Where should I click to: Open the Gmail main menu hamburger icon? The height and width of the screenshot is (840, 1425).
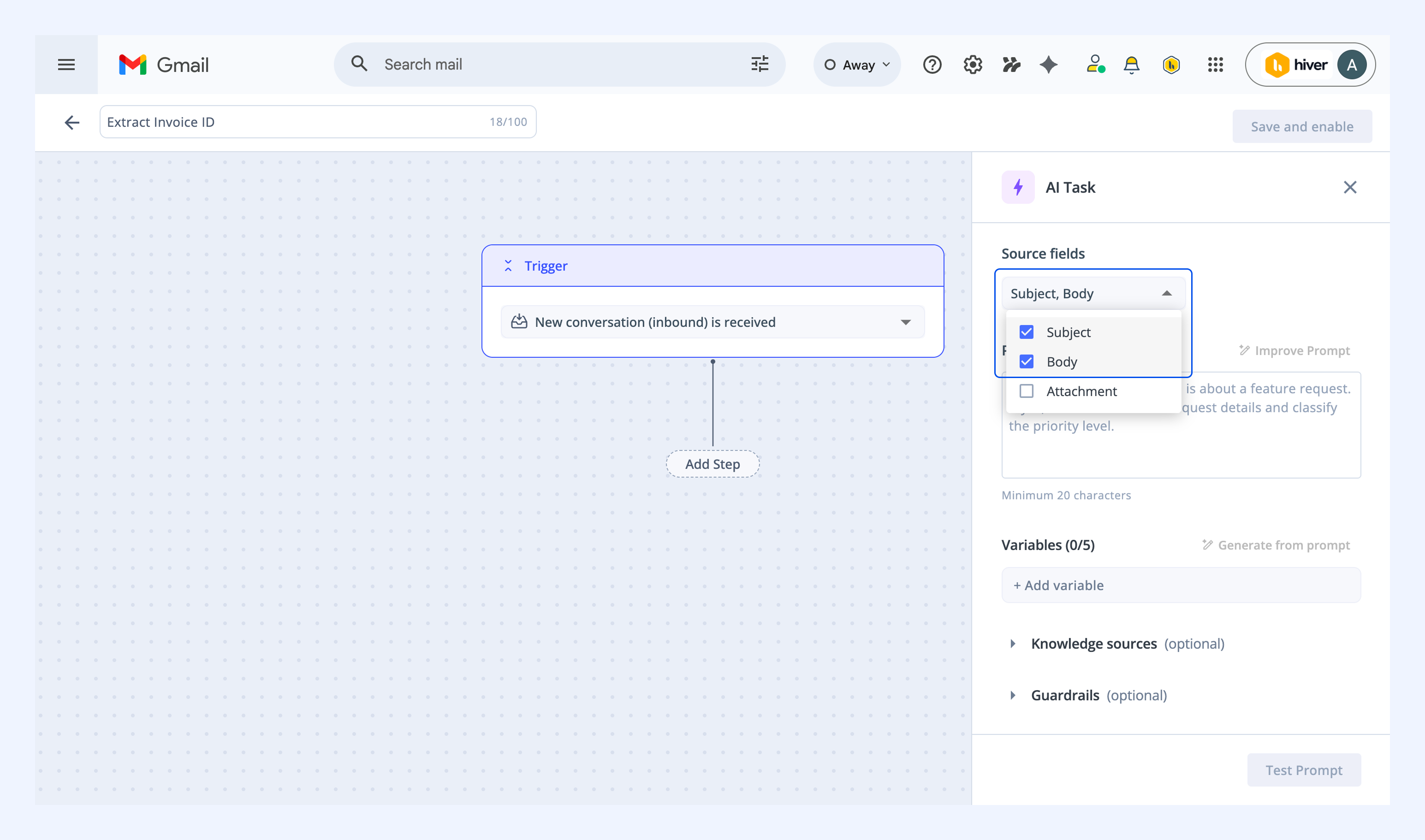coord(66,65)
